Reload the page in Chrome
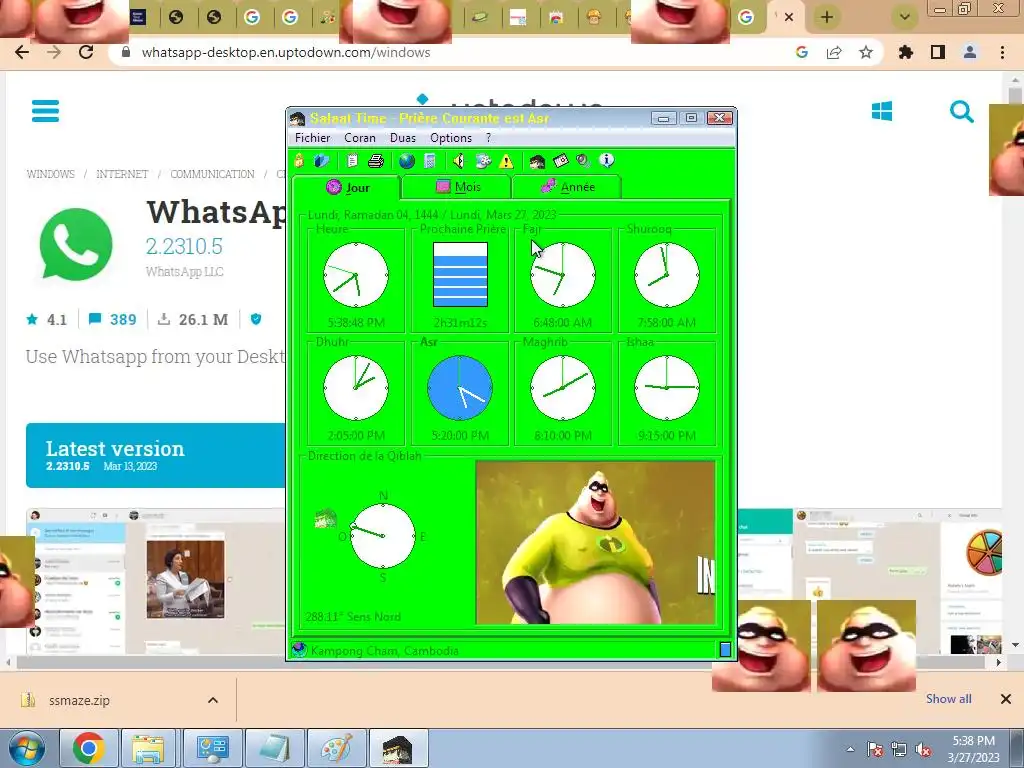 point(86,52)
